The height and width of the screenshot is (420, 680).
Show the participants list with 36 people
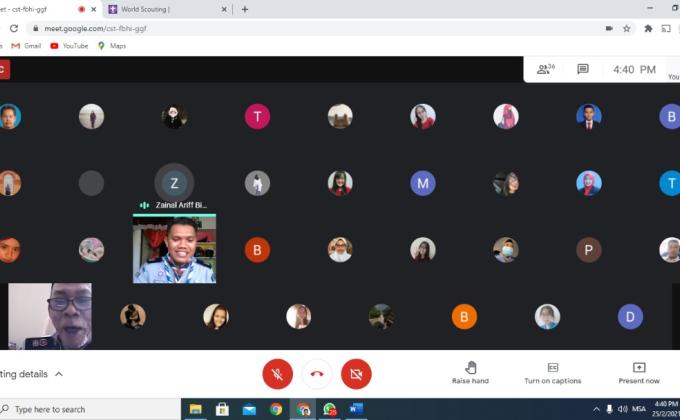coord(545,69)
